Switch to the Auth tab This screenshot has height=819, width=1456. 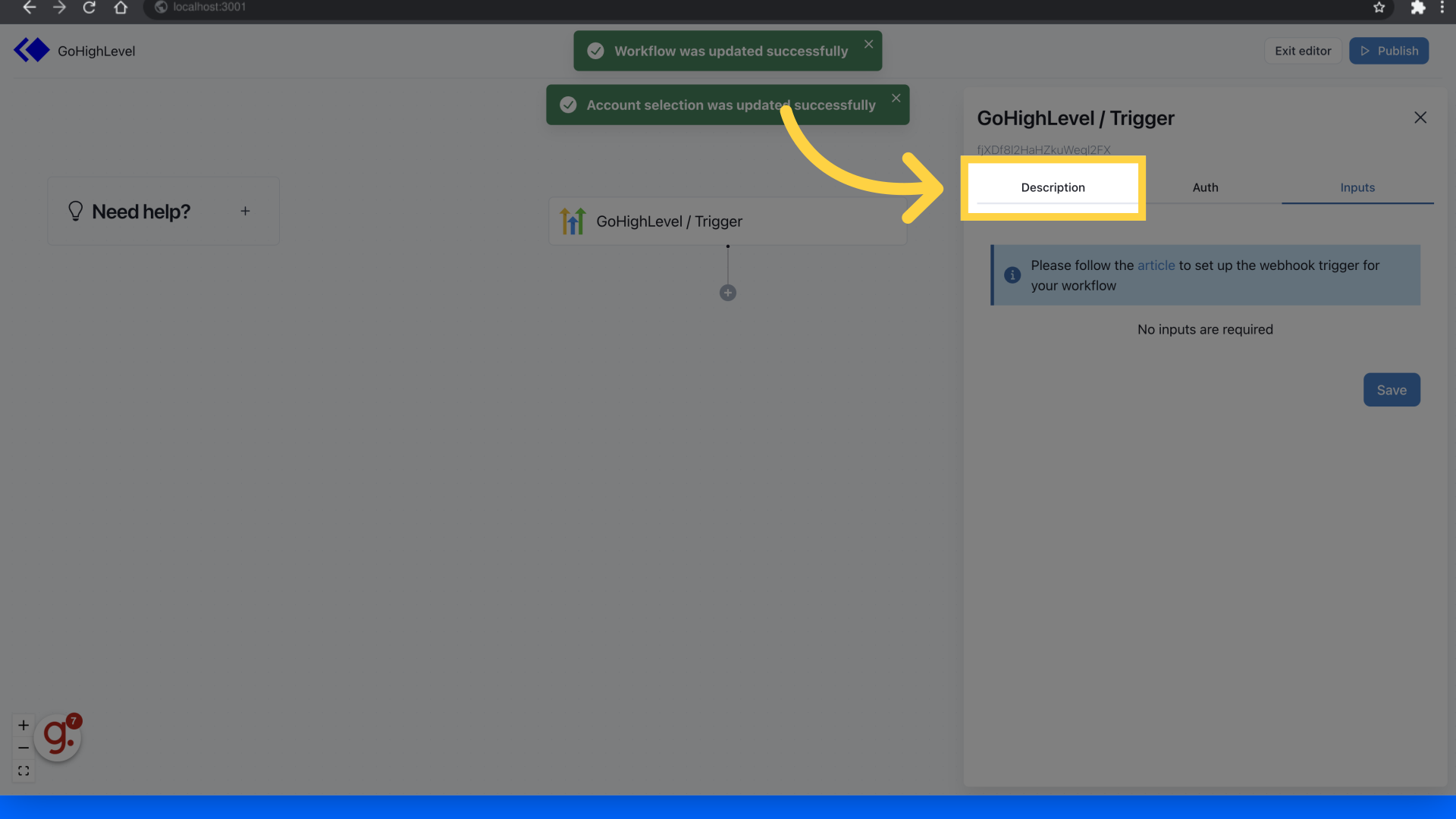click(1205, 187)
